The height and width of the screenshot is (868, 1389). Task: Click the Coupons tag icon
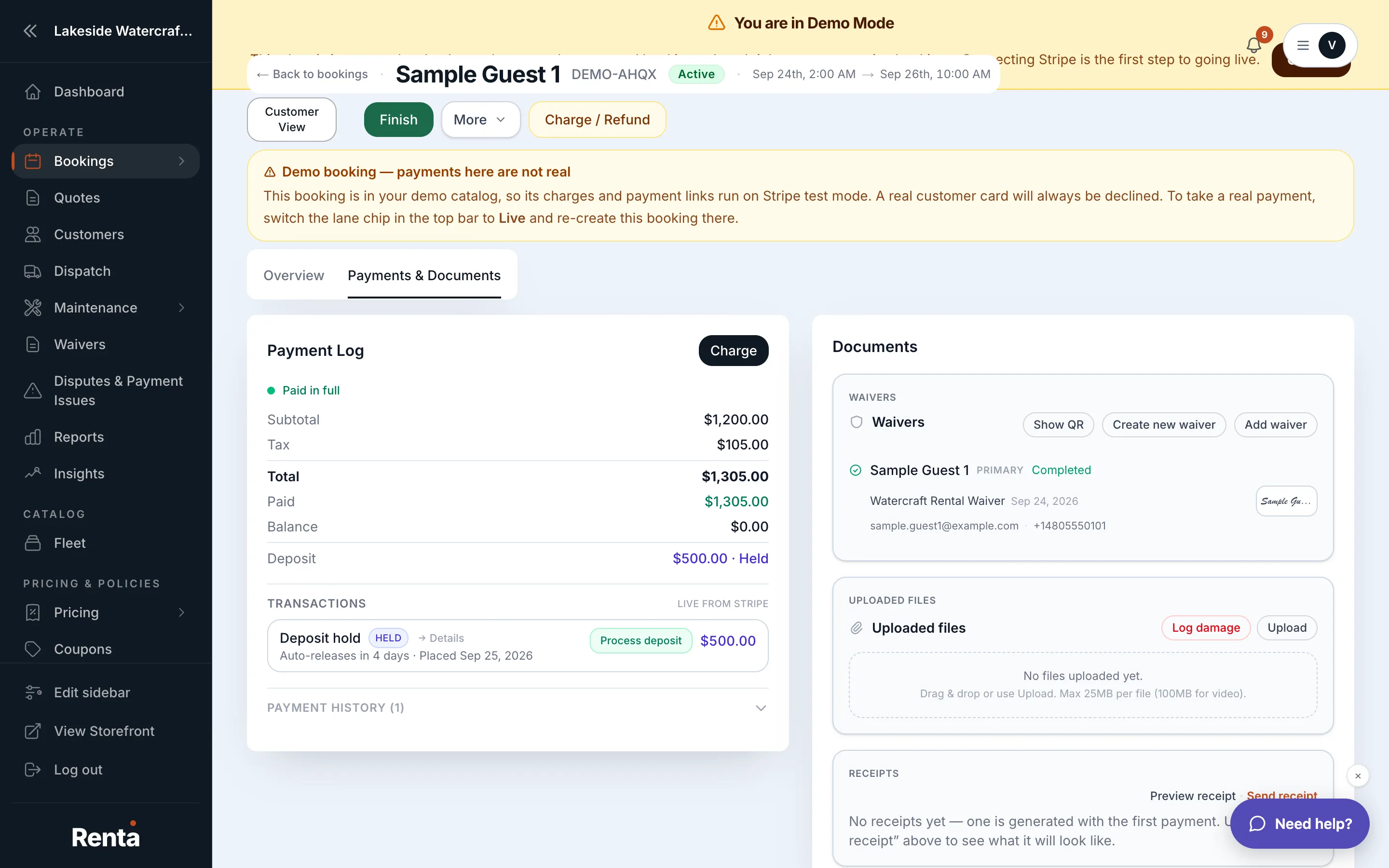(33, 649)
